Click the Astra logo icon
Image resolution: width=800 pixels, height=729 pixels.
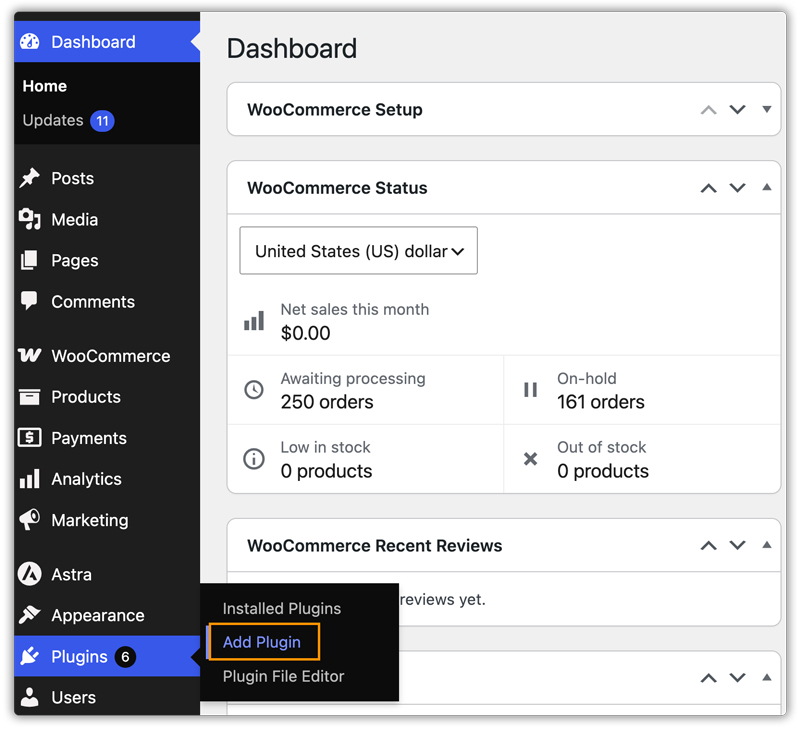(x=30, y=573)
